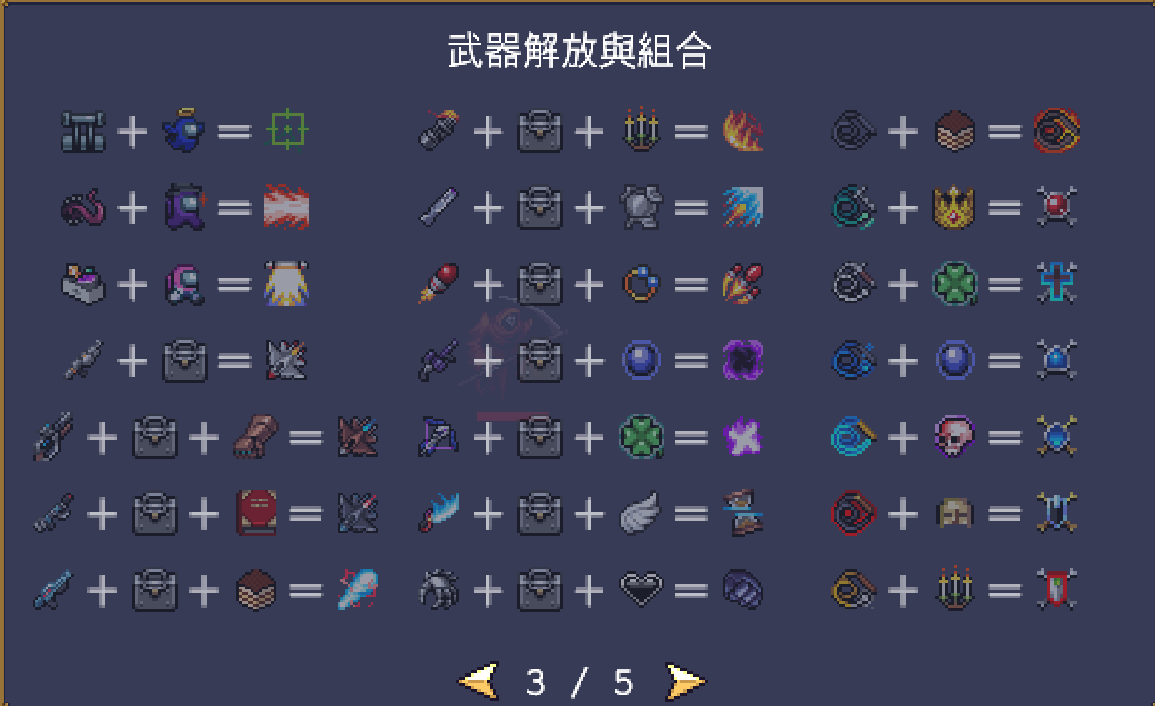This screenshot has width=1155, height=706.
Task: Click the green four-leaf clover in right column
Action: pos(955,284)
